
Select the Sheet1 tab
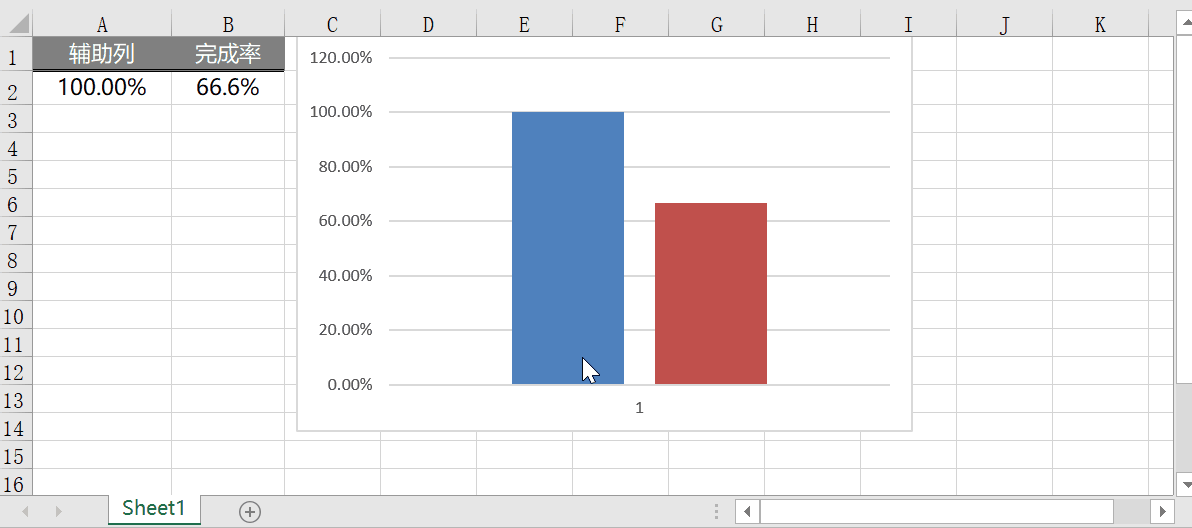click(154, 508)
